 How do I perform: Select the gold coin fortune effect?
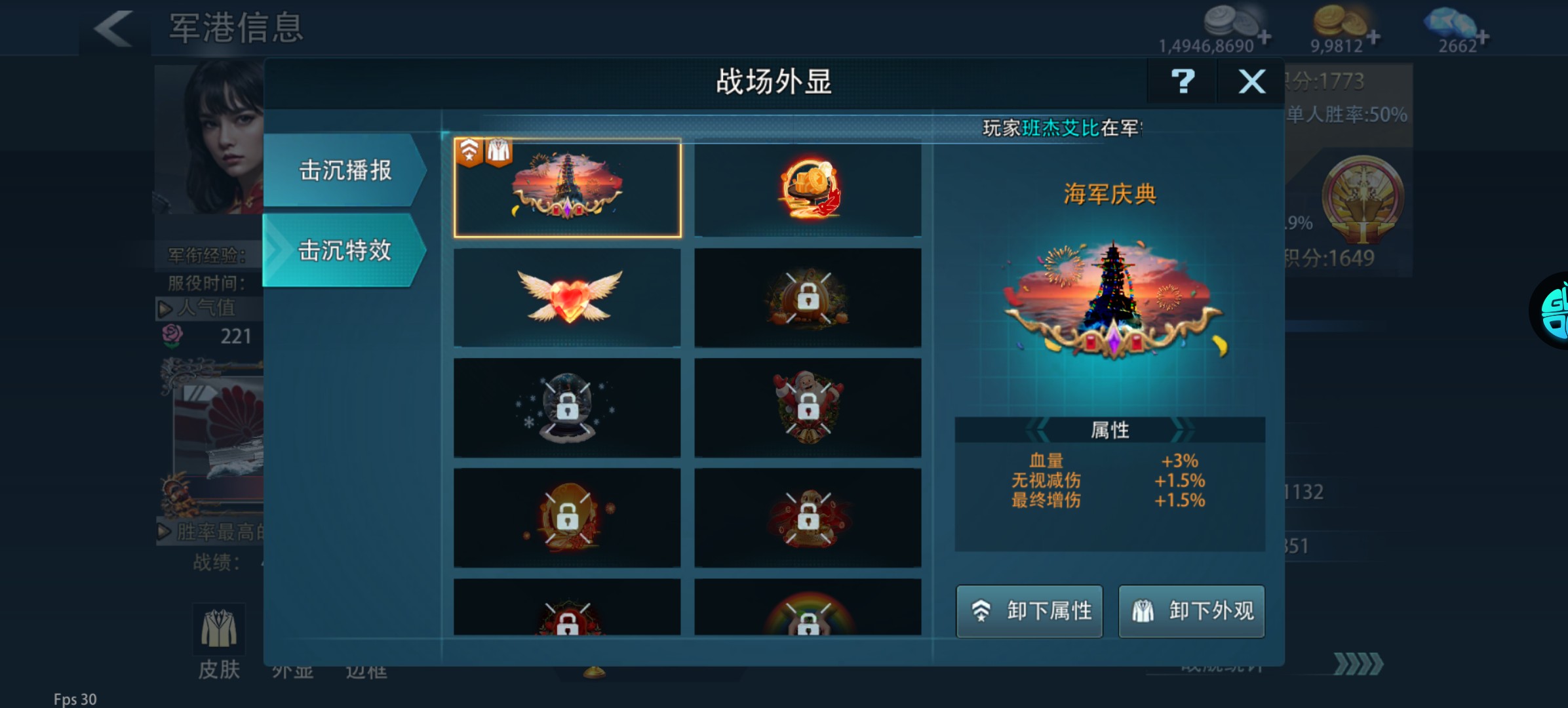(x=808, y=188)
